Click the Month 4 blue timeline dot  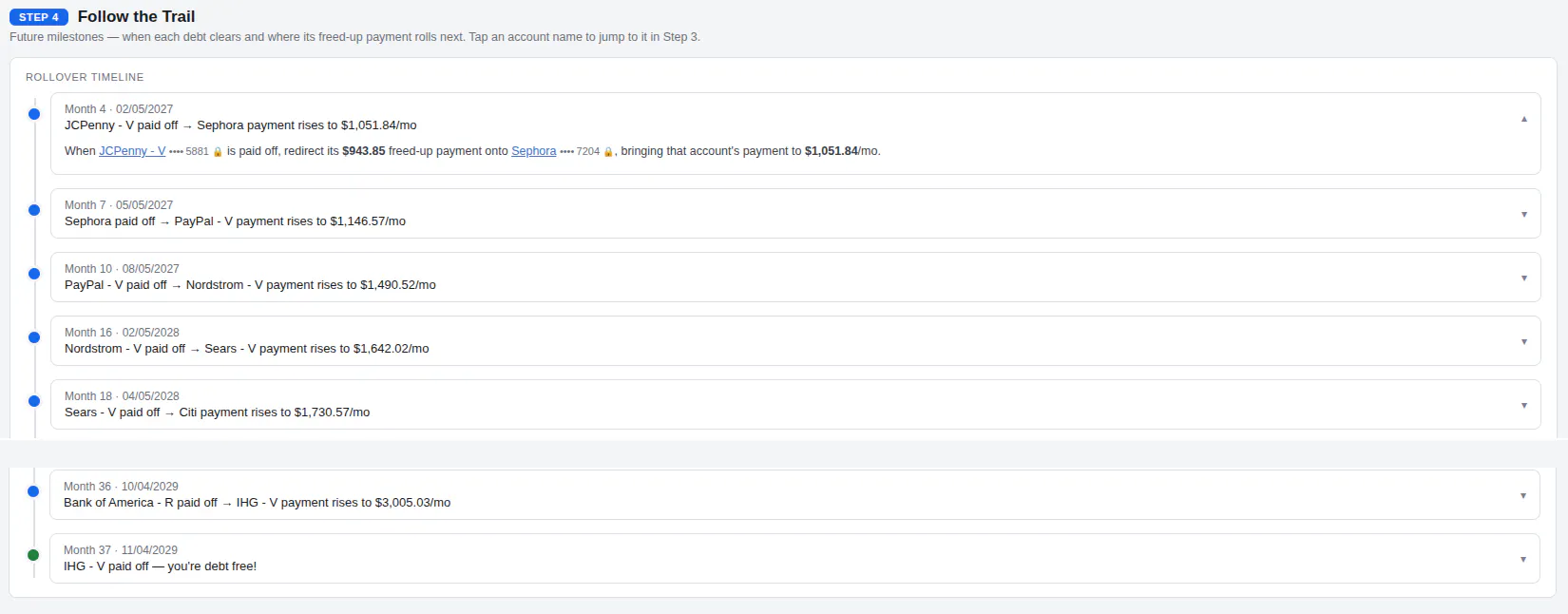tap(34, 114)
